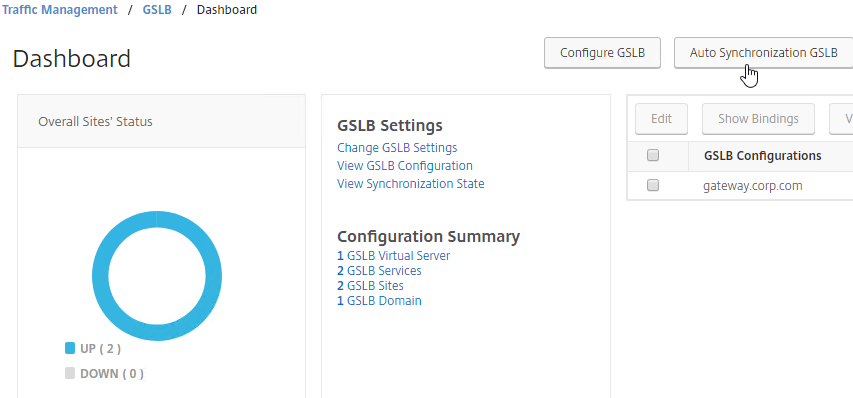Open Auto Synchronization GSLB

pos(763,53)
